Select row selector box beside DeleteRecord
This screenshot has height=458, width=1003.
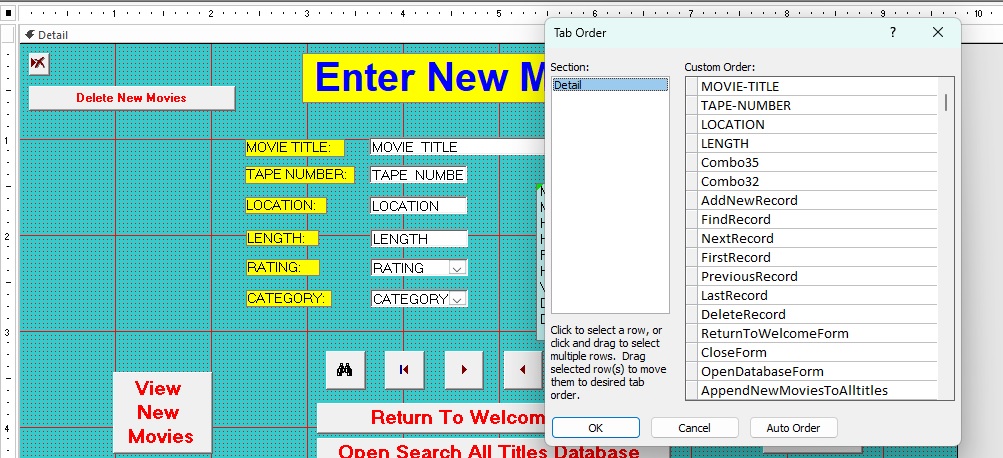pyautogui.click(x=691, y=314)
